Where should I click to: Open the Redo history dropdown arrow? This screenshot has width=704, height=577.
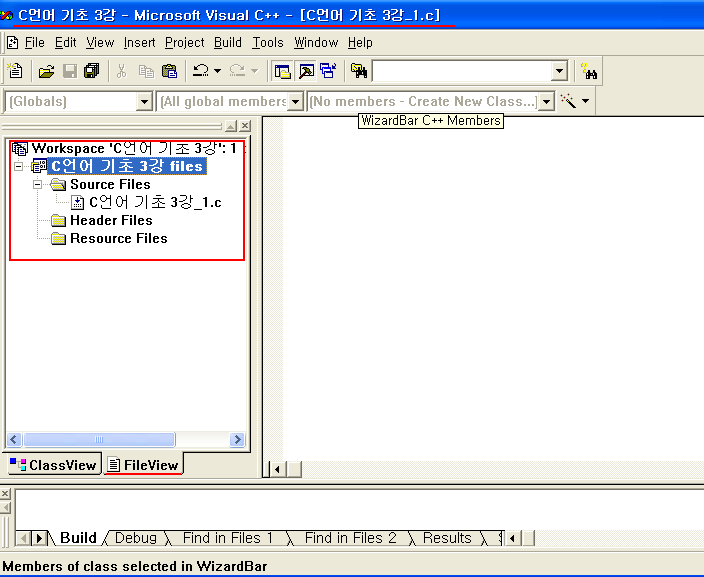(x=255, y=70)
